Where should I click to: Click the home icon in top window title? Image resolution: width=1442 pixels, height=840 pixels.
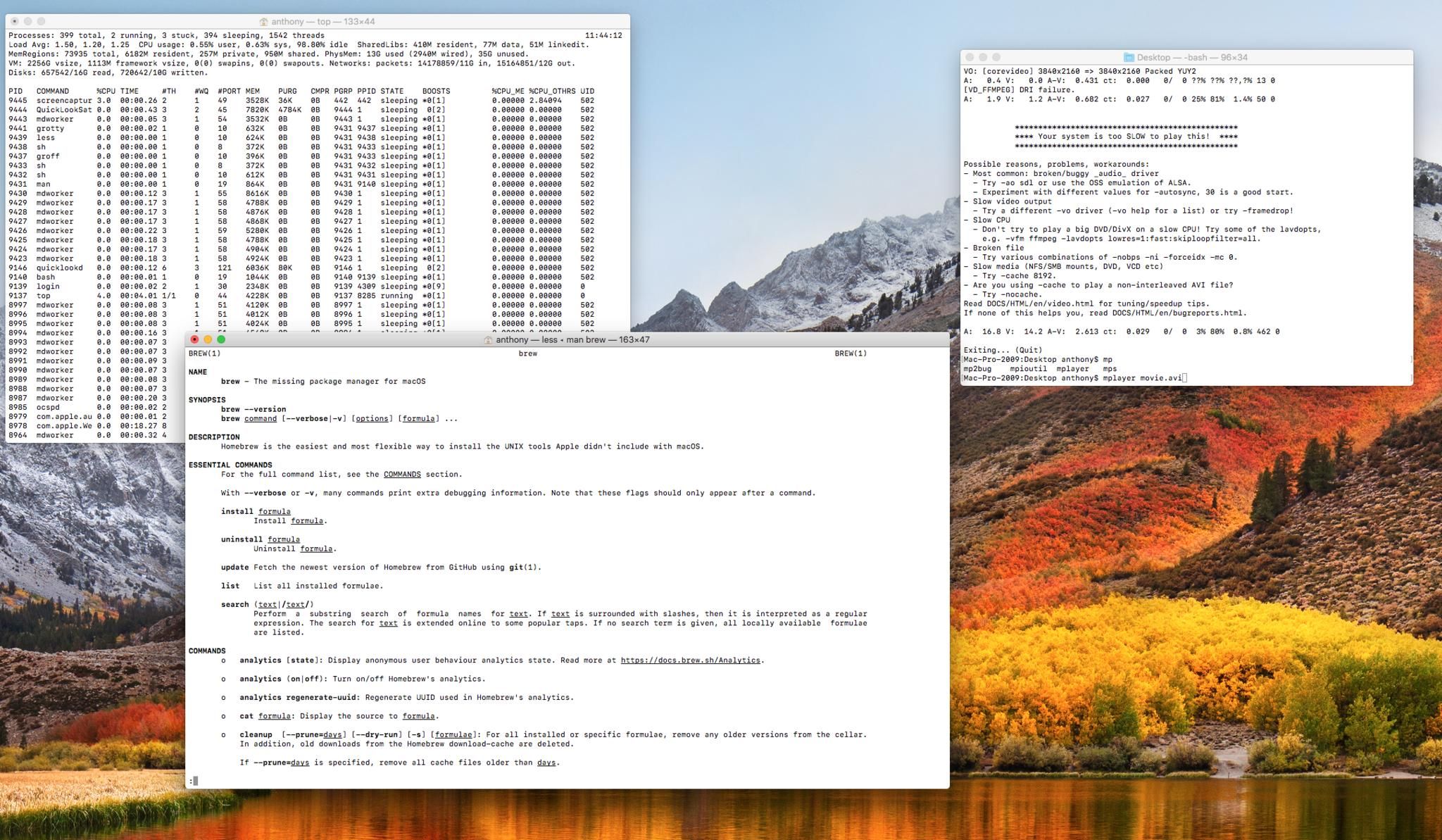pyautogui.click(x=263, y=22)
